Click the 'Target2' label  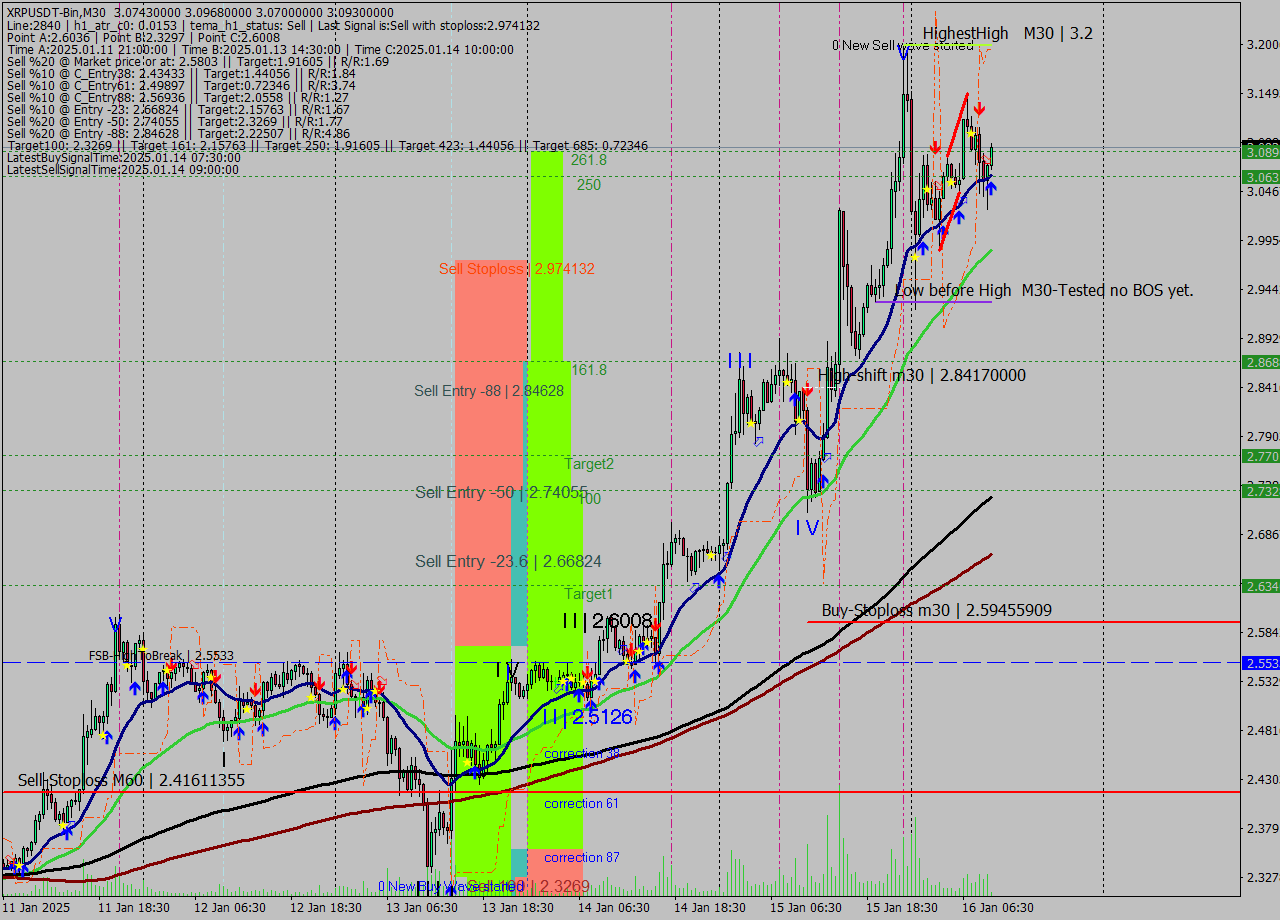(x=589, y=464)
